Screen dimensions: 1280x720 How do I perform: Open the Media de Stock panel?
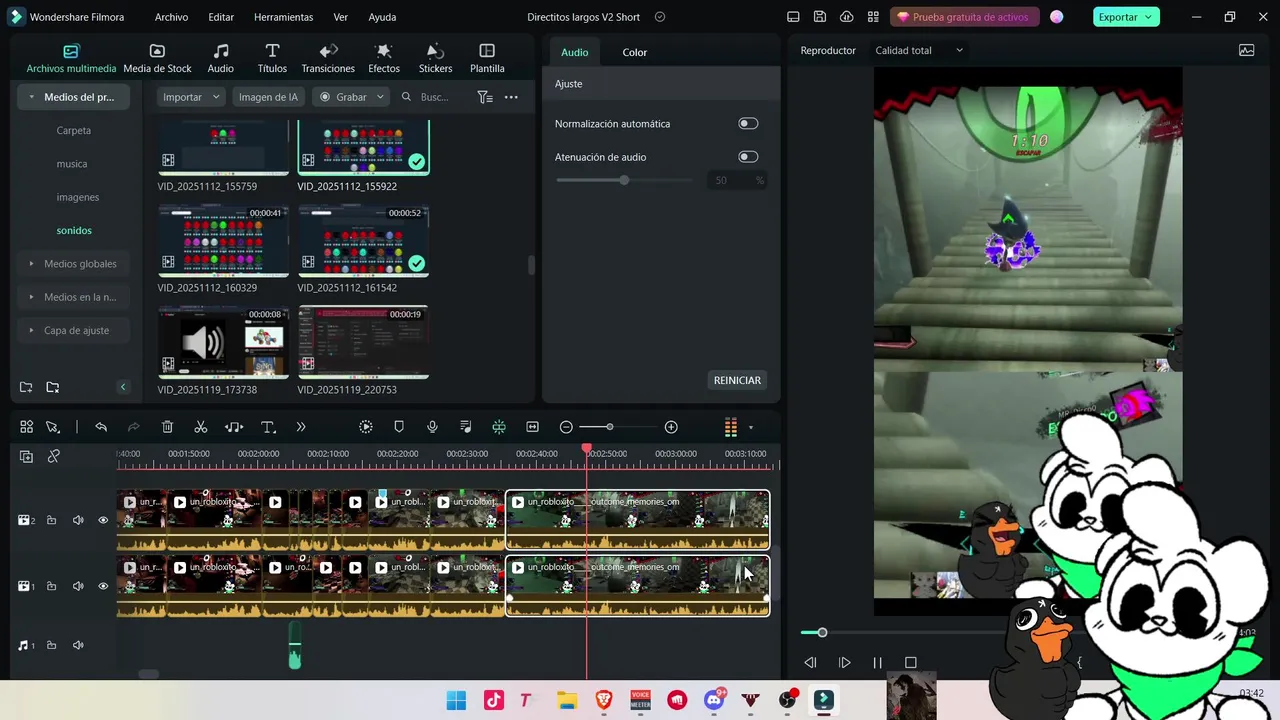157,59
